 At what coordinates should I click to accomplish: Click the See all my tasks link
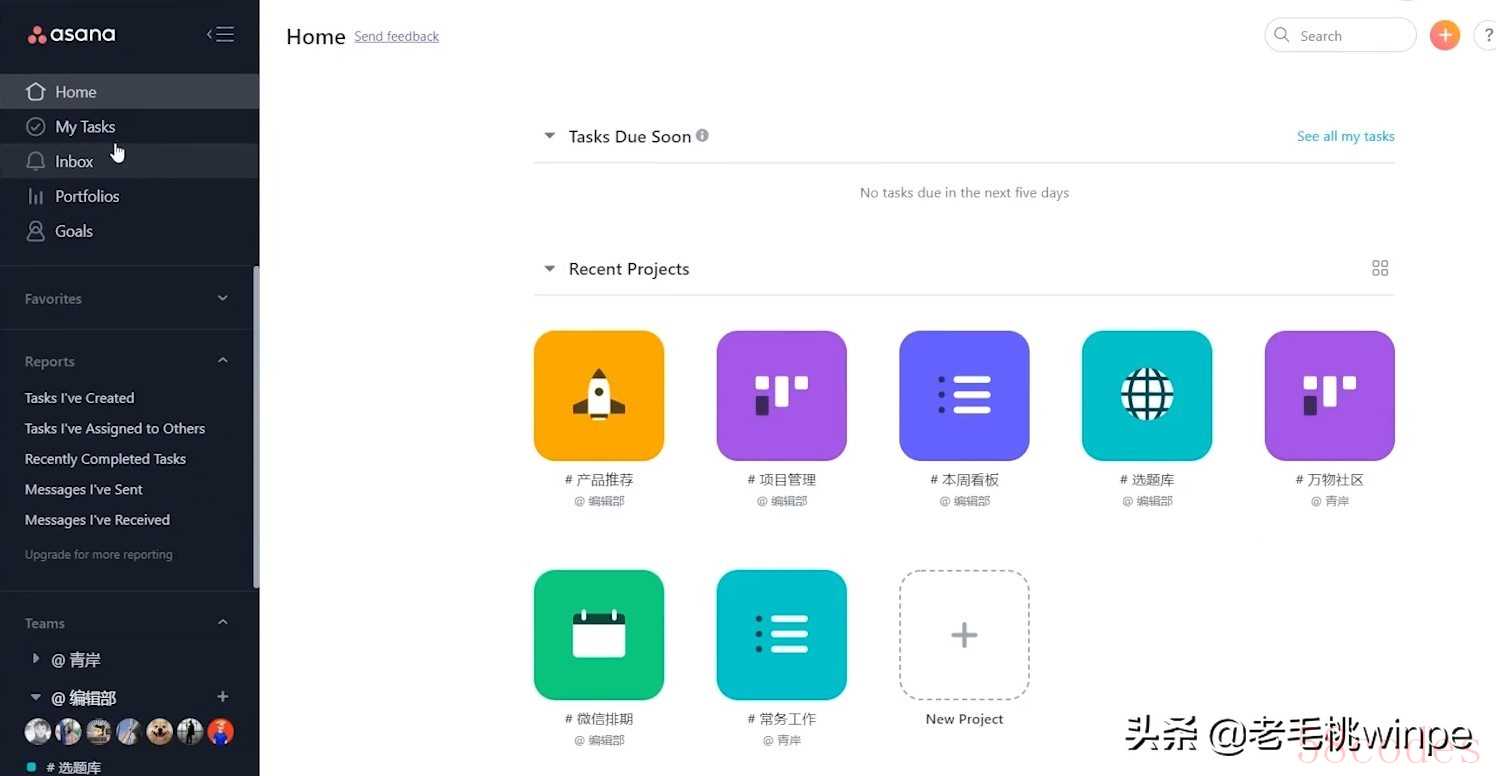(1346, 136)
